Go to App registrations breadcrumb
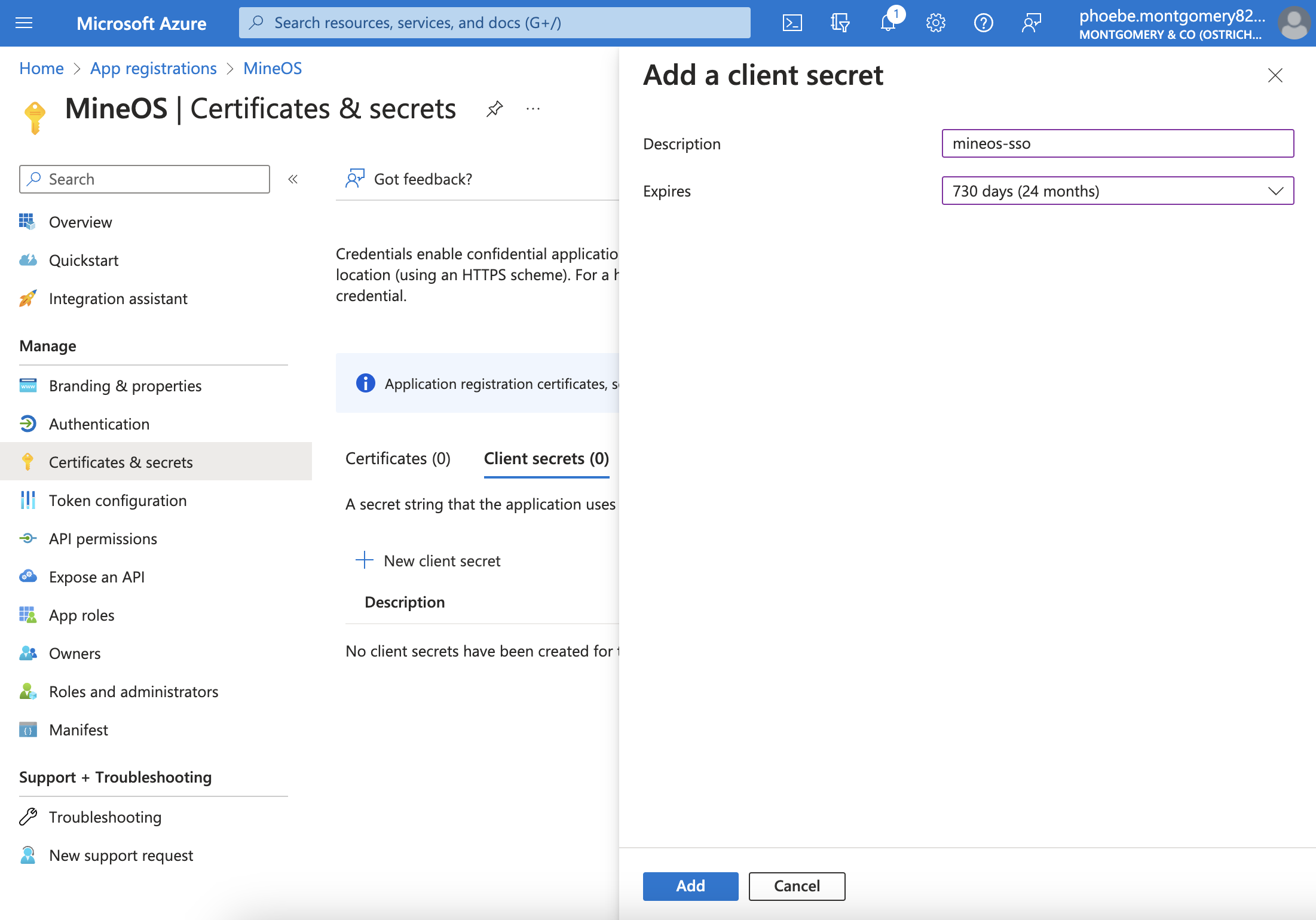 tap(154, 68)
